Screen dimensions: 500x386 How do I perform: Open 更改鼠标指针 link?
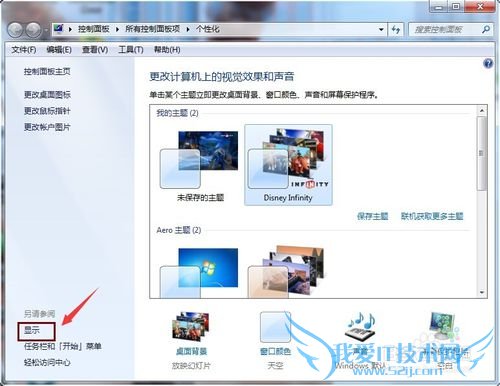(47, 111)
